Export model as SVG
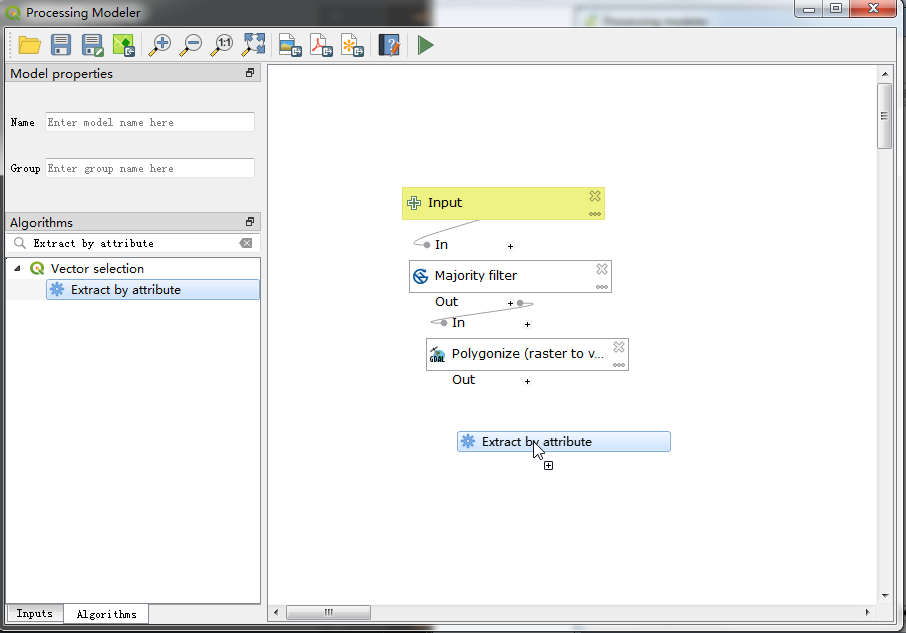This screenshot has height=633, width=906. click(352, 45)
